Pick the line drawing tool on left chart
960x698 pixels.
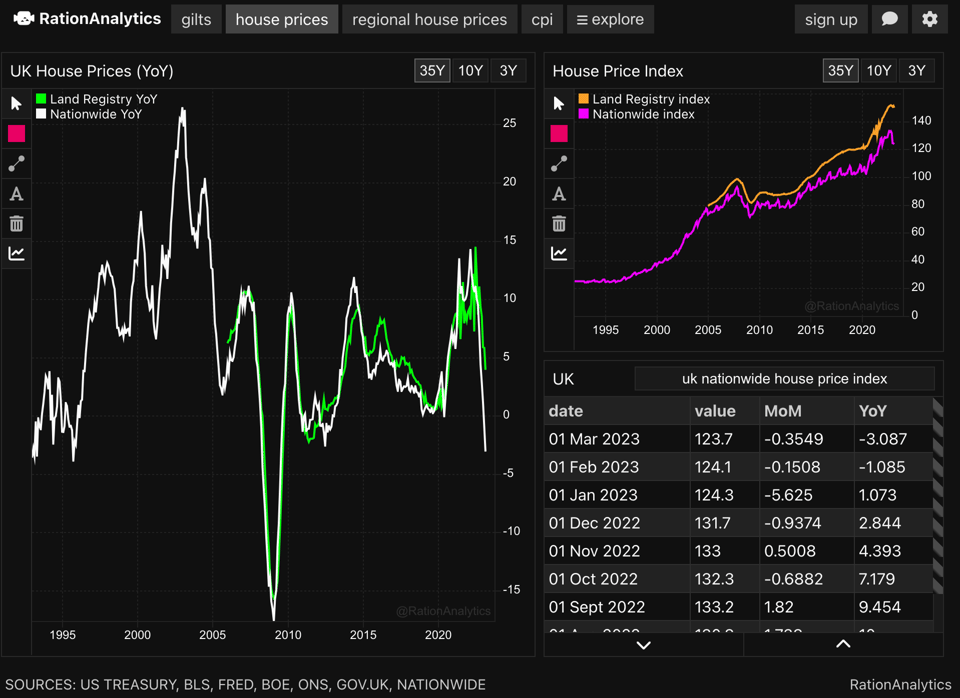[x=16, y=164]
